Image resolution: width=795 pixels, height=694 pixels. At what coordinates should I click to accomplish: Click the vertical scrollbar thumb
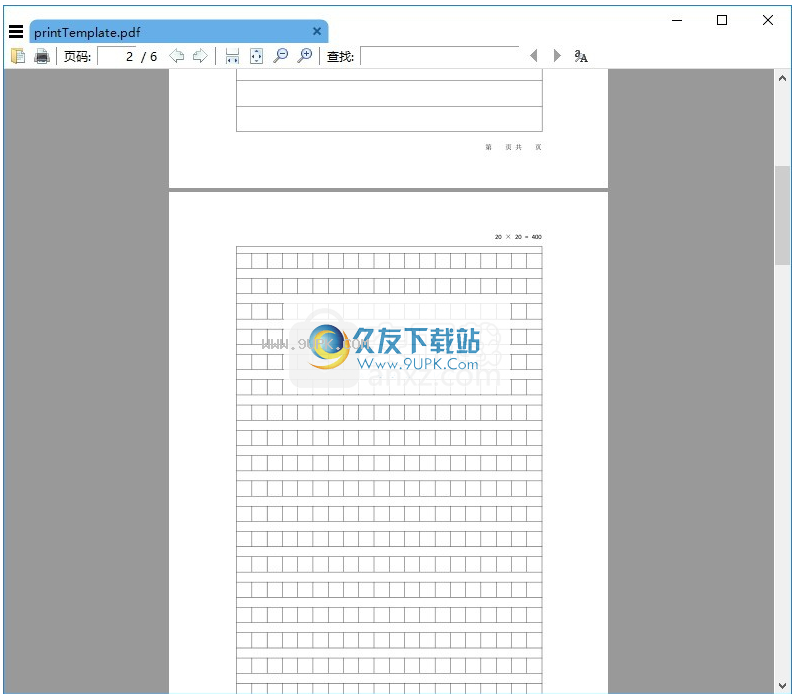[782, 215]
